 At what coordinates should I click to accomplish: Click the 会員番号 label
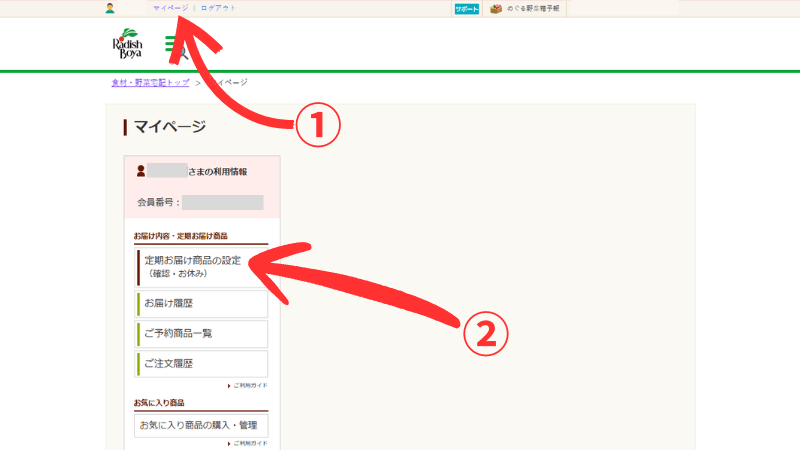pyautogui.click(x=159, y=203)
